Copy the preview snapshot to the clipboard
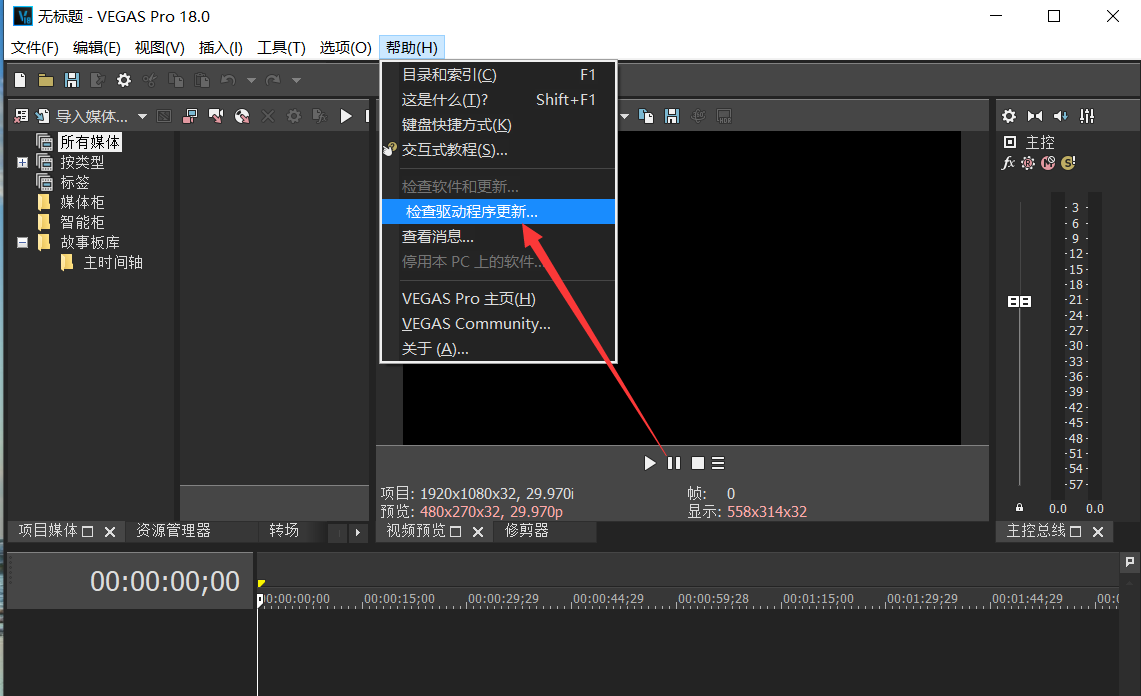This screenshot has height=696, width=1141. 645,116
